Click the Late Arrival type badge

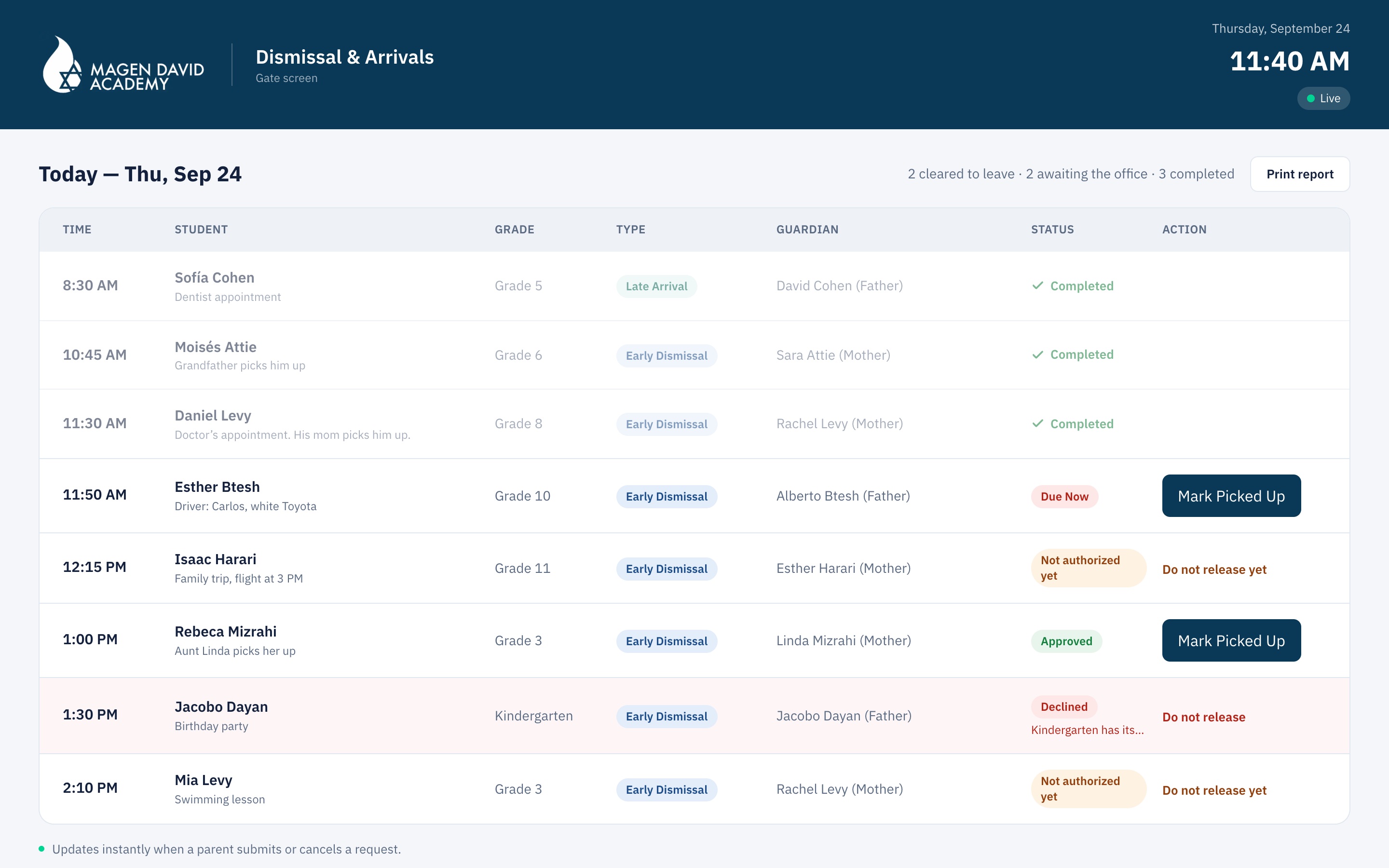coord(656,286)
